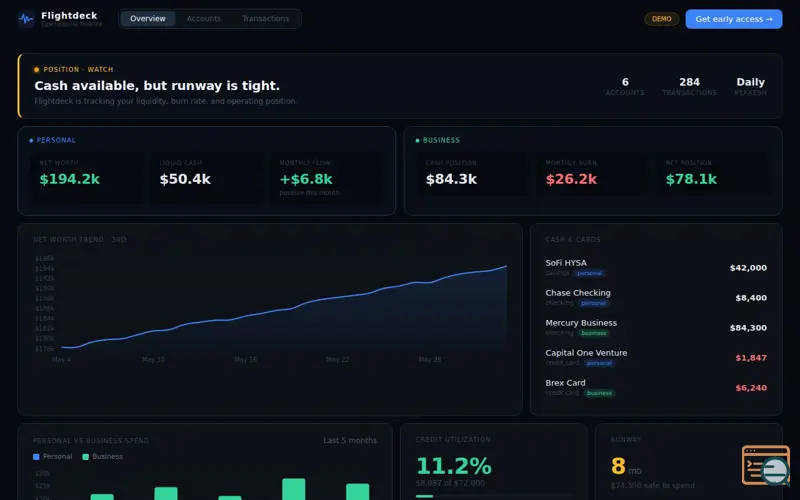Screen dimensions: 800x500
Task: Click the May 10 axis label
Action: (154, 360)
